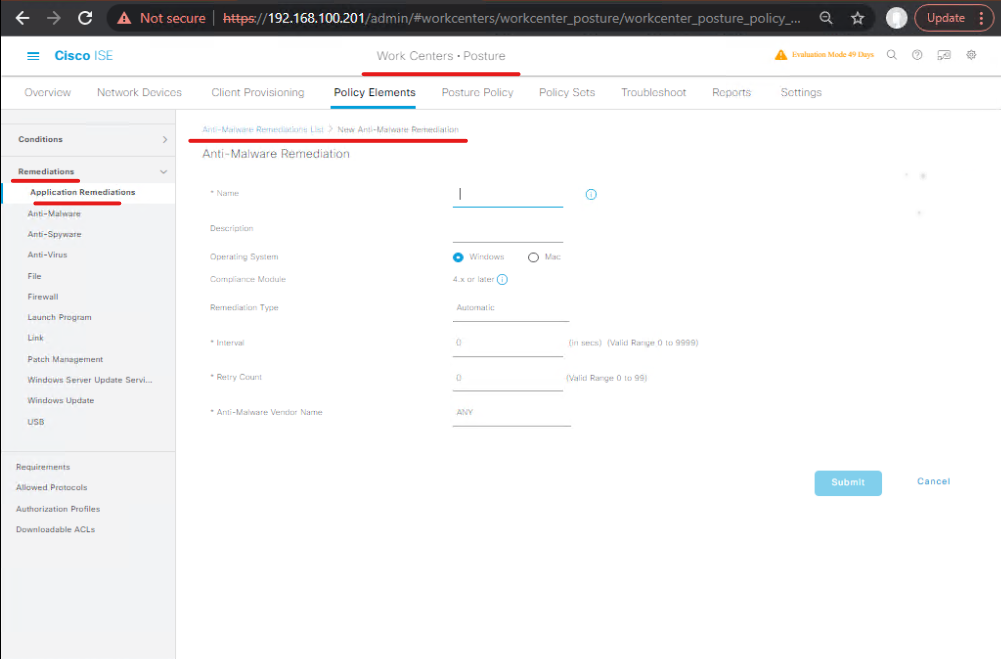This screenshot has height=659, width=1001.
Task: Open the Network Devices tab
Action: (139, 93)
